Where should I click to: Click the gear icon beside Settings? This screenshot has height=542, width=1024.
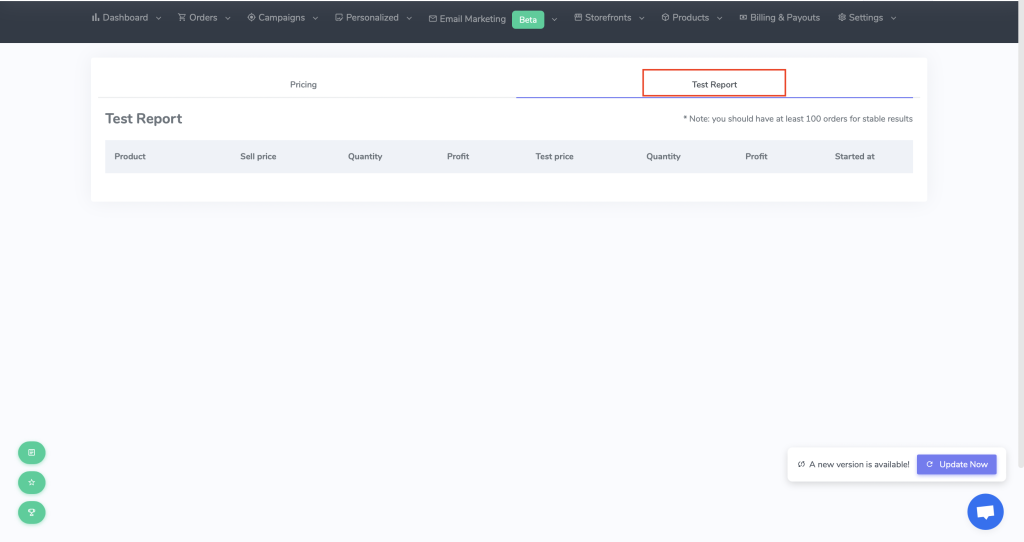coord(842,18)
